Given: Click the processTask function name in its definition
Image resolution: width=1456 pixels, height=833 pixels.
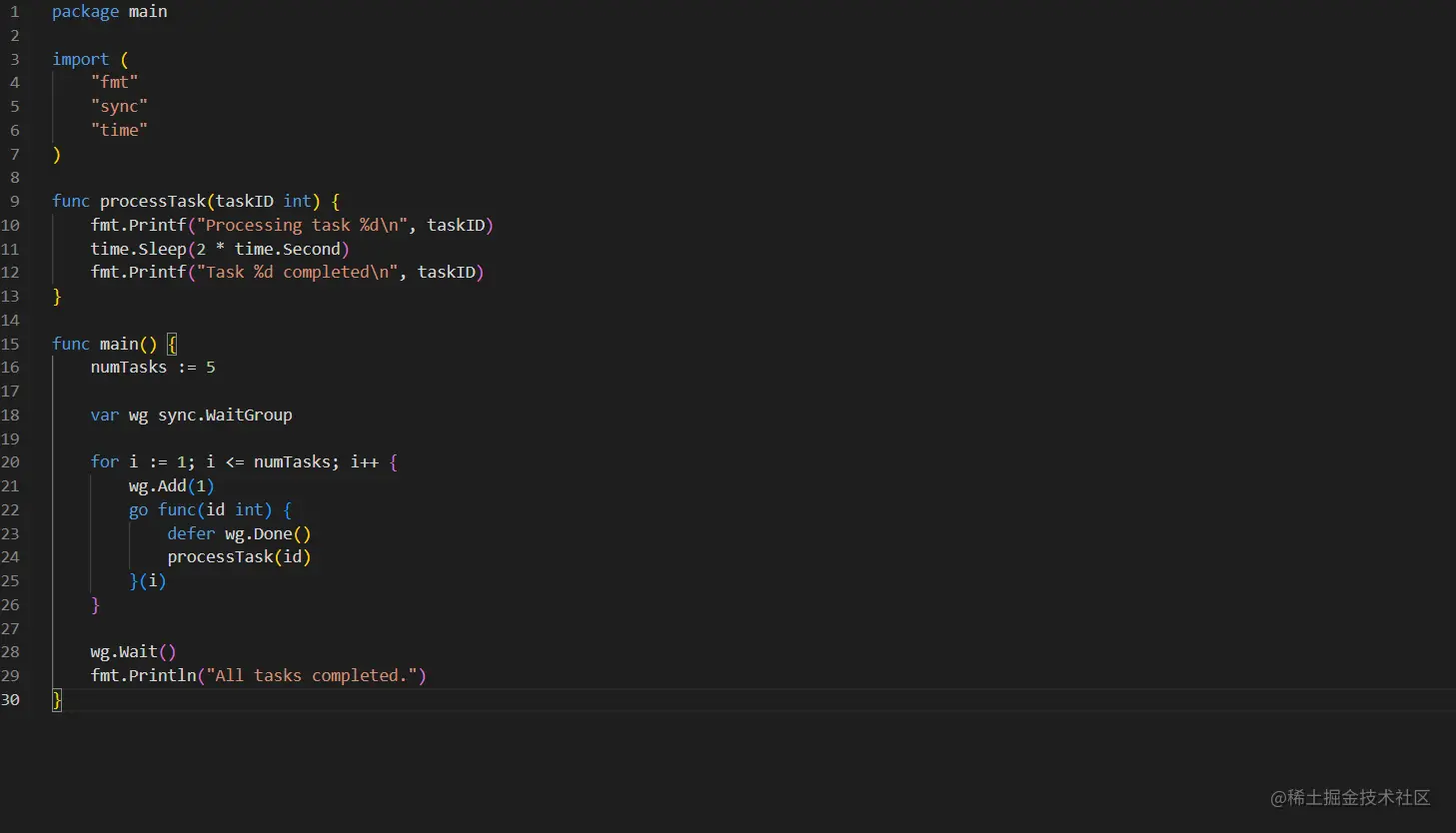Looking at the screenshot, I should [153, 202].
